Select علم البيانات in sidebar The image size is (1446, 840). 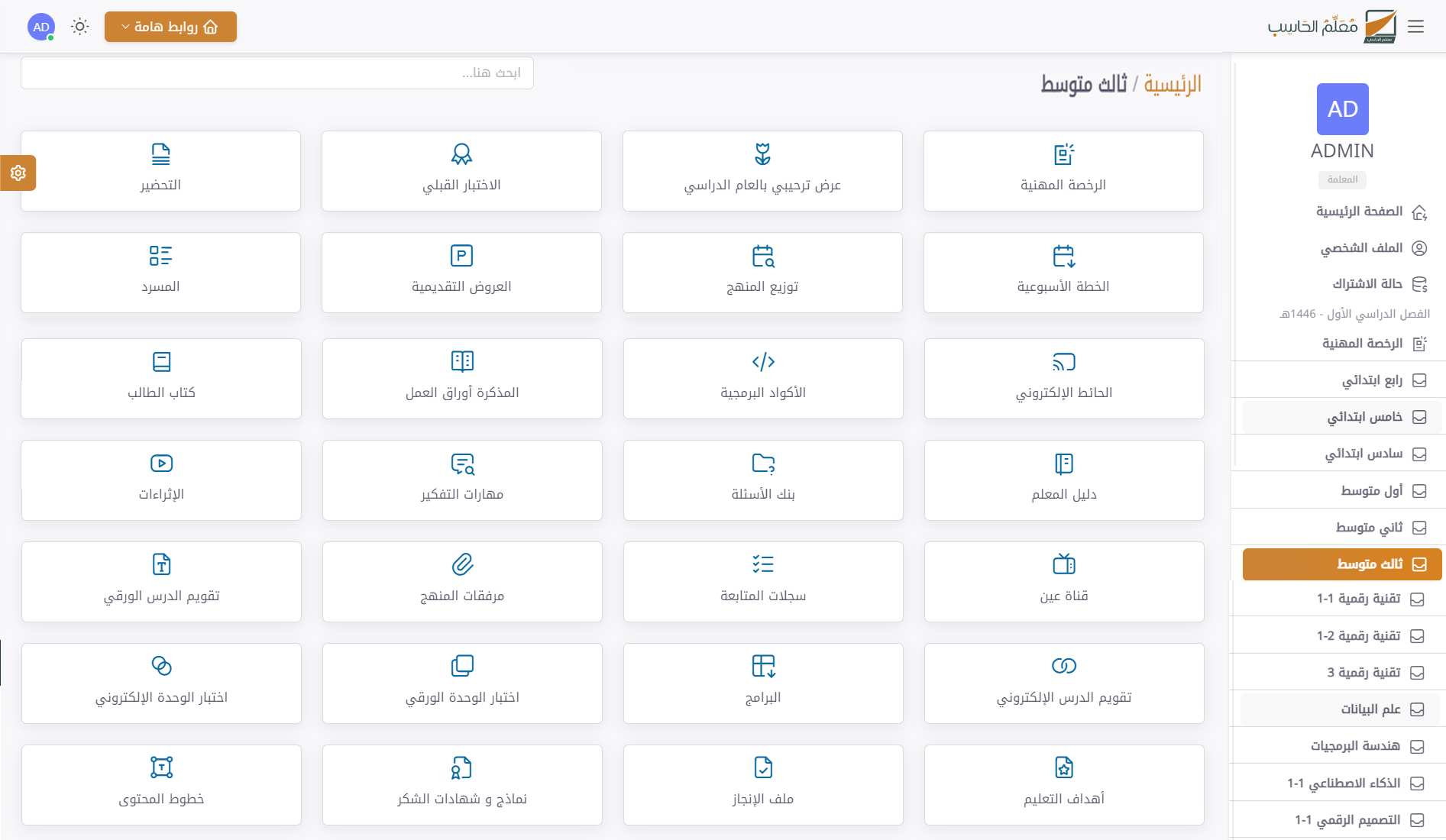click(1340, 709)
